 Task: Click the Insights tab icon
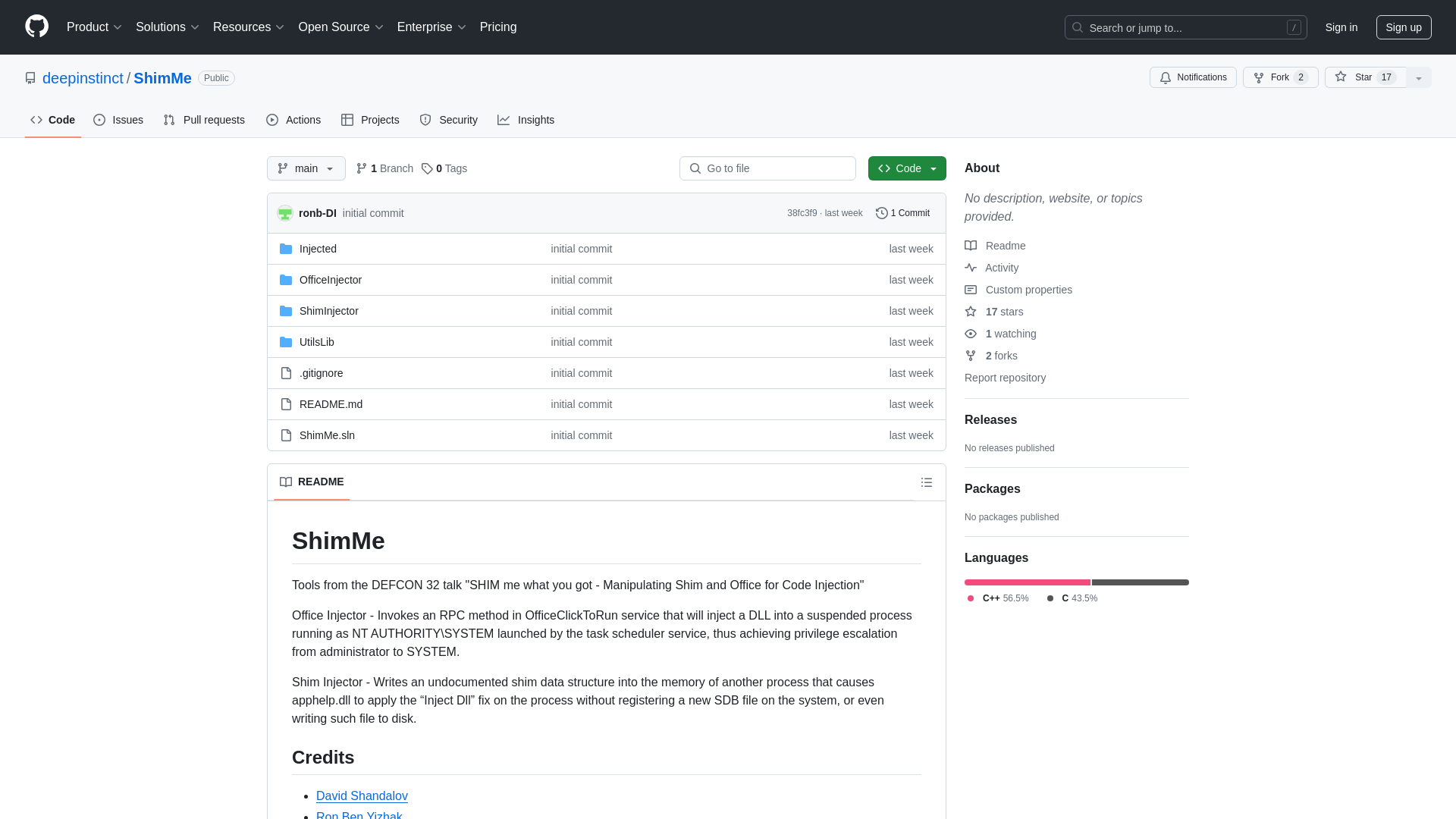coord(504,120)
